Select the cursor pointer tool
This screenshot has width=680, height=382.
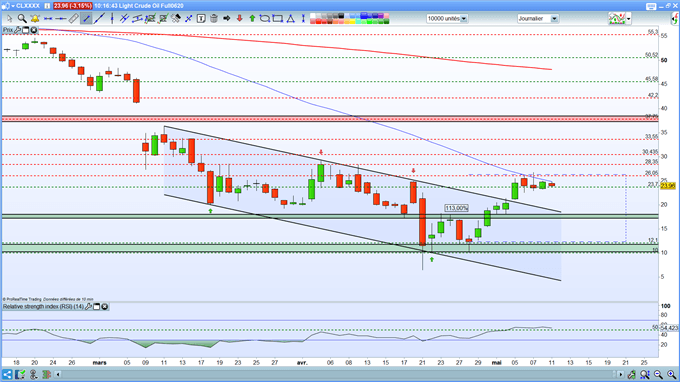9,18
